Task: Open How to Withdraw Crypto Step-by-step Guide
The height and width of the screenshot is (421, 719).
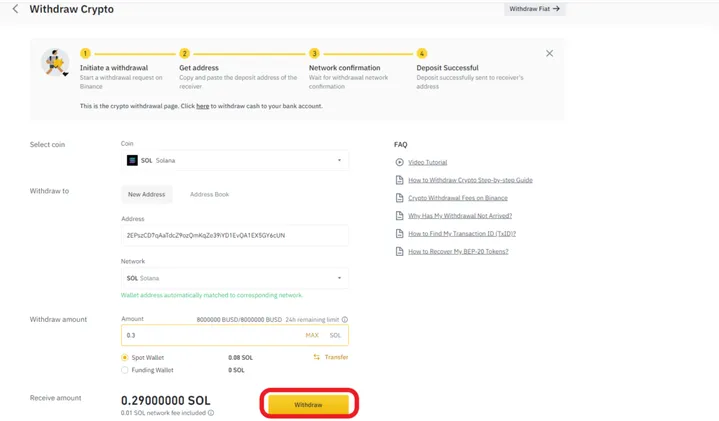Action: 470,180
